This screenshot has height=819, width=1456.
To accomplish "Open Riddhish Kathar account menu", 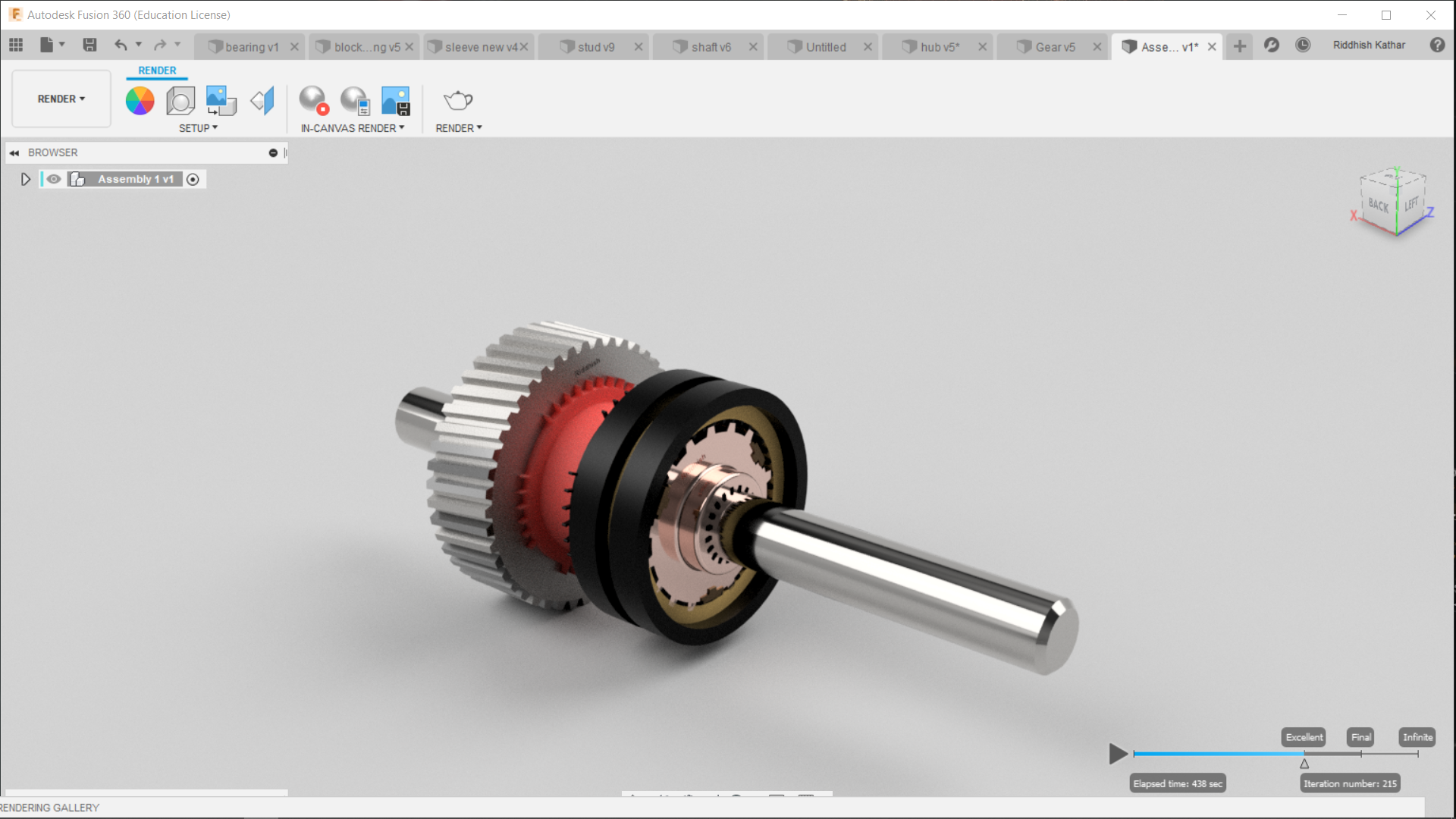I will pos(1369,45).
